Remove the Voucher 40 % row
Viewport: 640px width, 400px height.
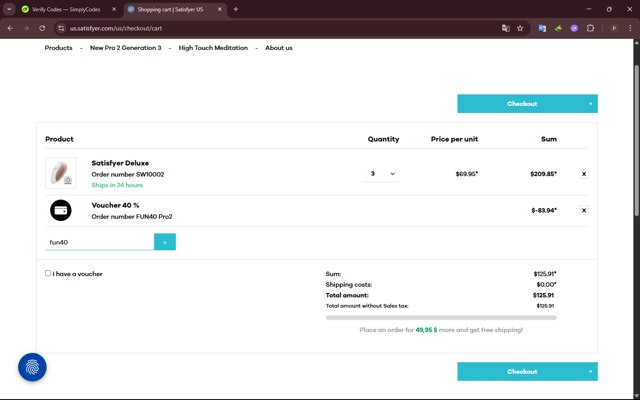point(584,211)
